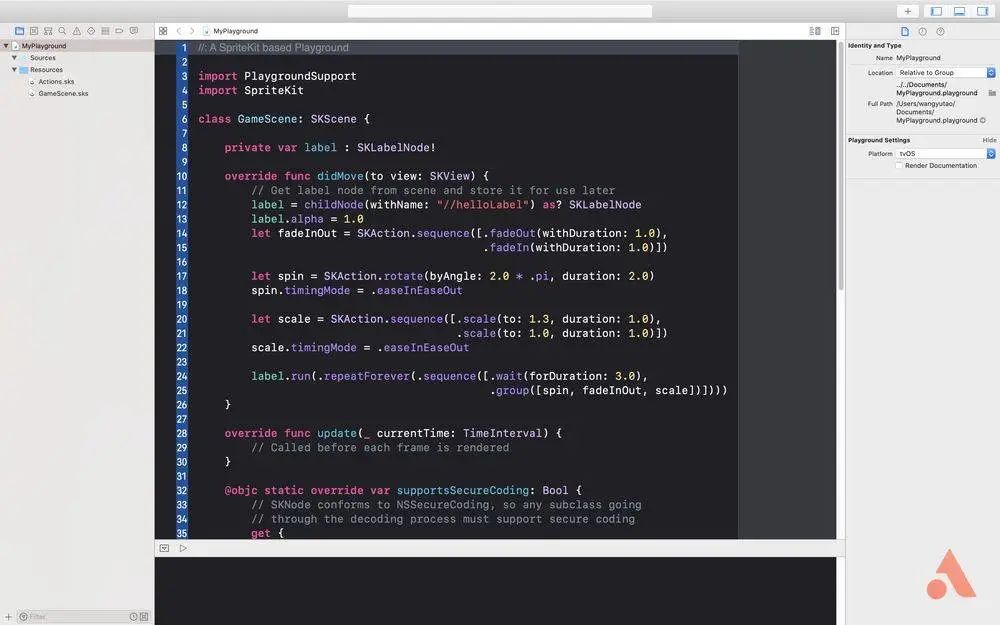
Task: Run the playground with the play icon
Action: coord(183,548)
